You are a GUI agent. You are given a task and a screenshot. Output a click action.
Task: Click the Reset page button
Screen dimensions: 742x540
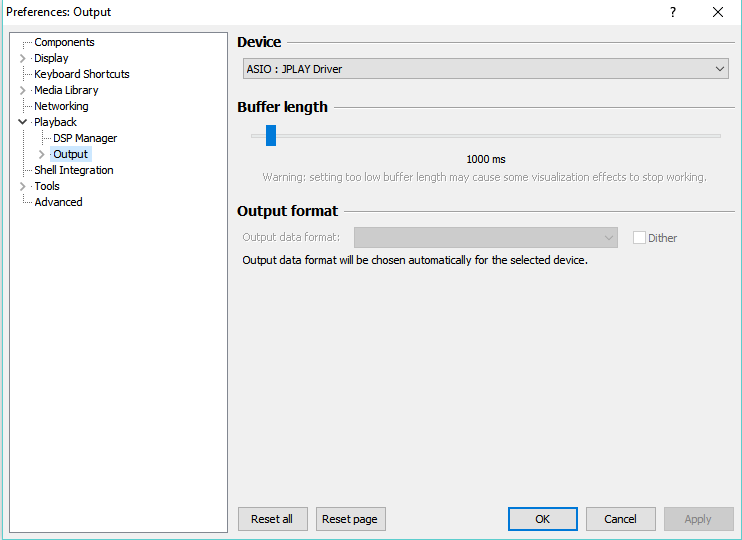point(350,519)
